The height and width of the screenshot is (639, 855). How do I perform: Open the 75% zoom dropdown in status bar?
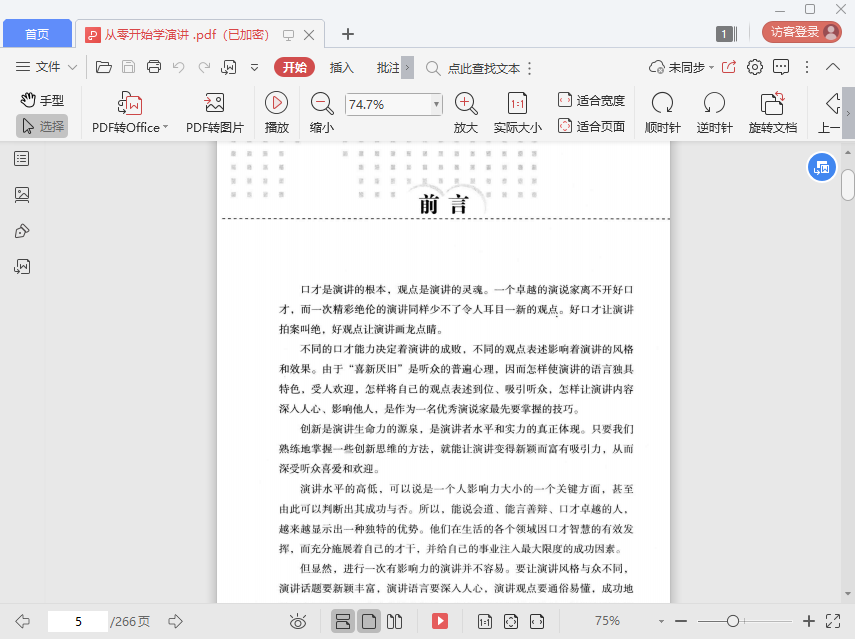[x=661, y=621]
